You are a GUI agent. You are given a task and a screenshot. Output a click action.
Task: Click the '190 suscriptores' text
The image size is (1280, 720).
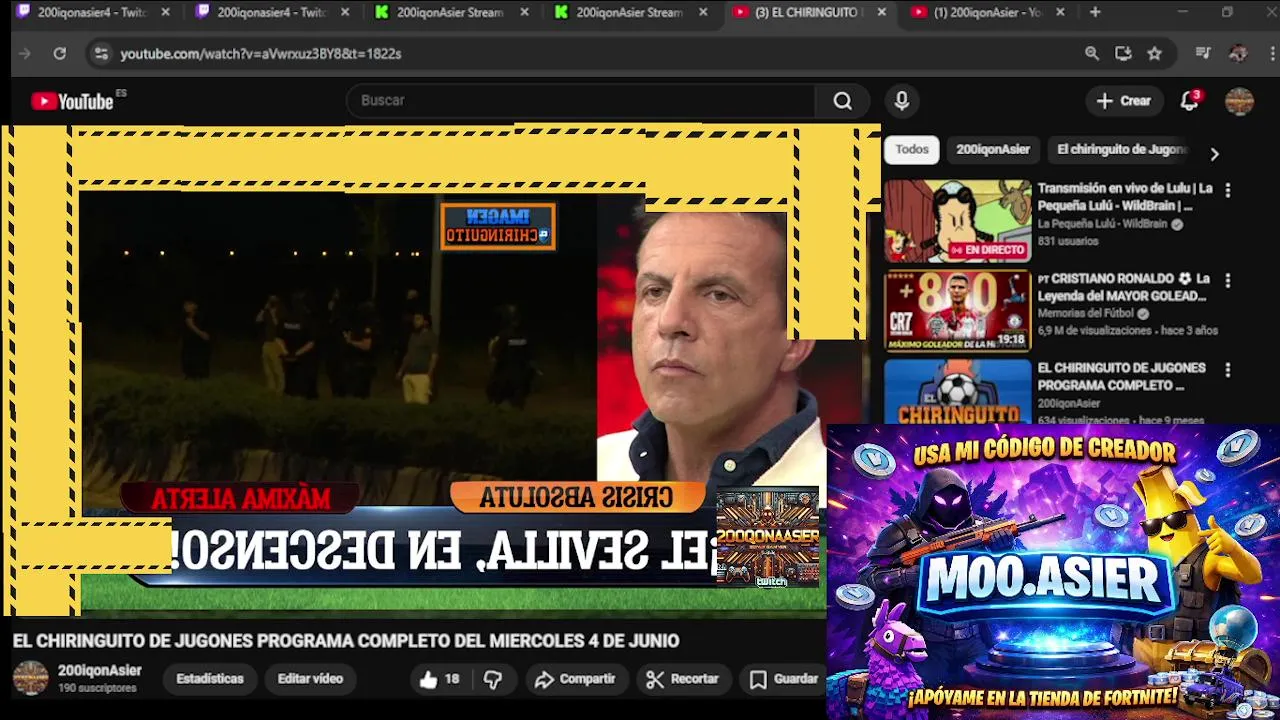click(x=97, y=688)
